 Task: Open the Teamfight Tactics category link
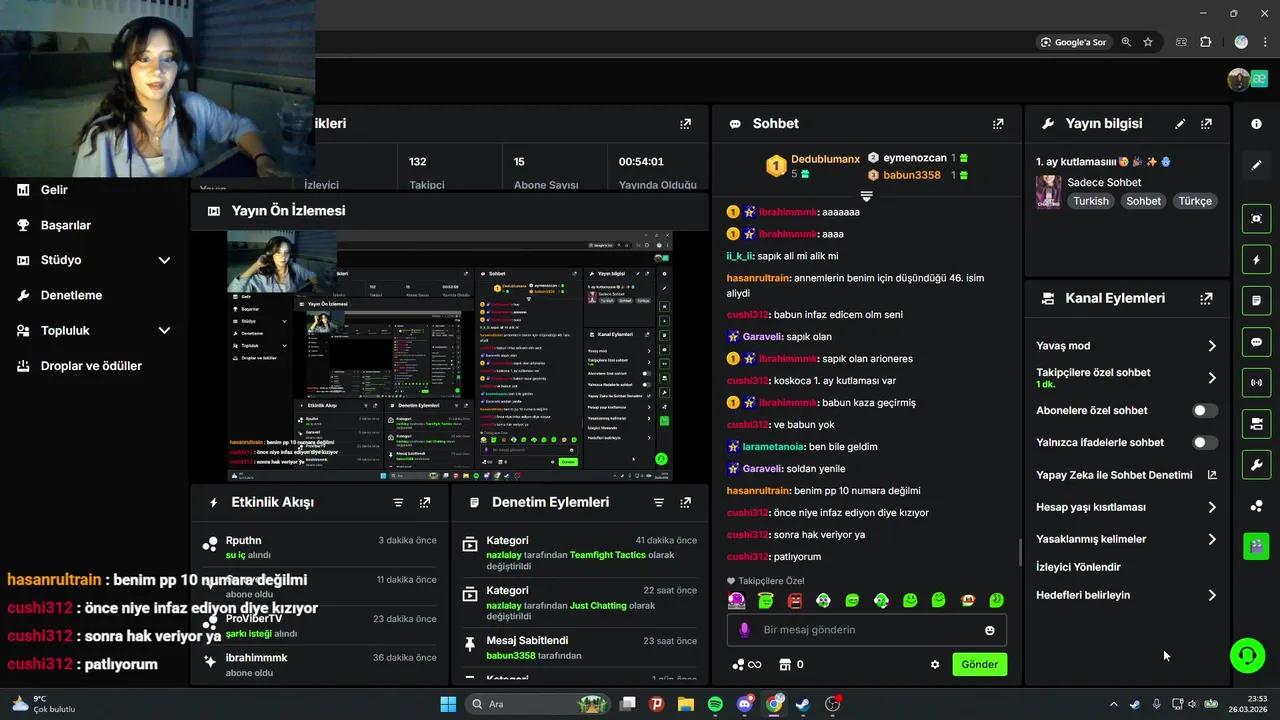coord(608,555)
